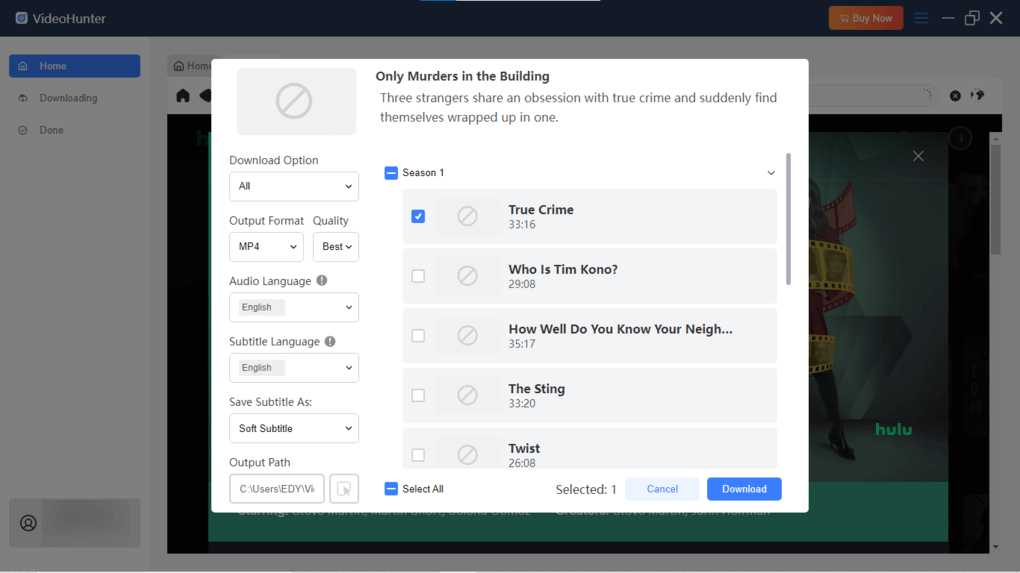Check the How Well Do You Know episode checkbox
The width and height of the screenshot is (1020, 573).
tap(418, 336)
